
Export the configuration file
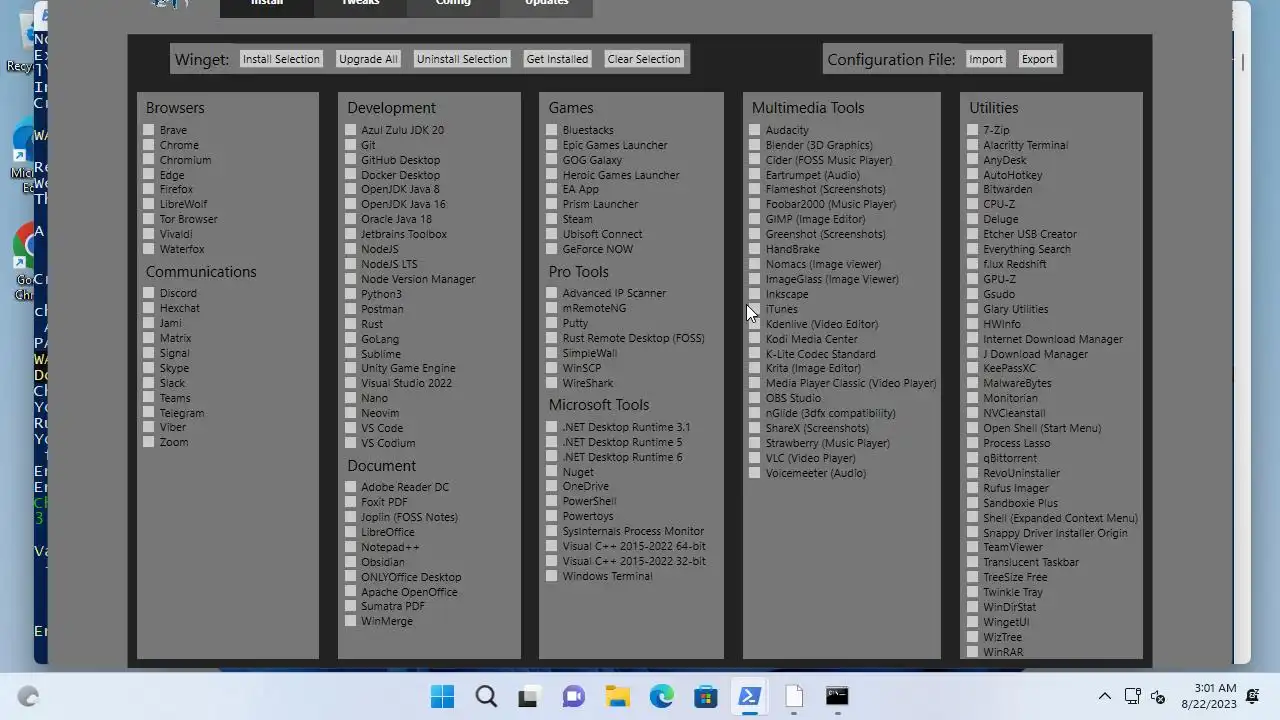pyautogui.click(x=1037, y=59)
